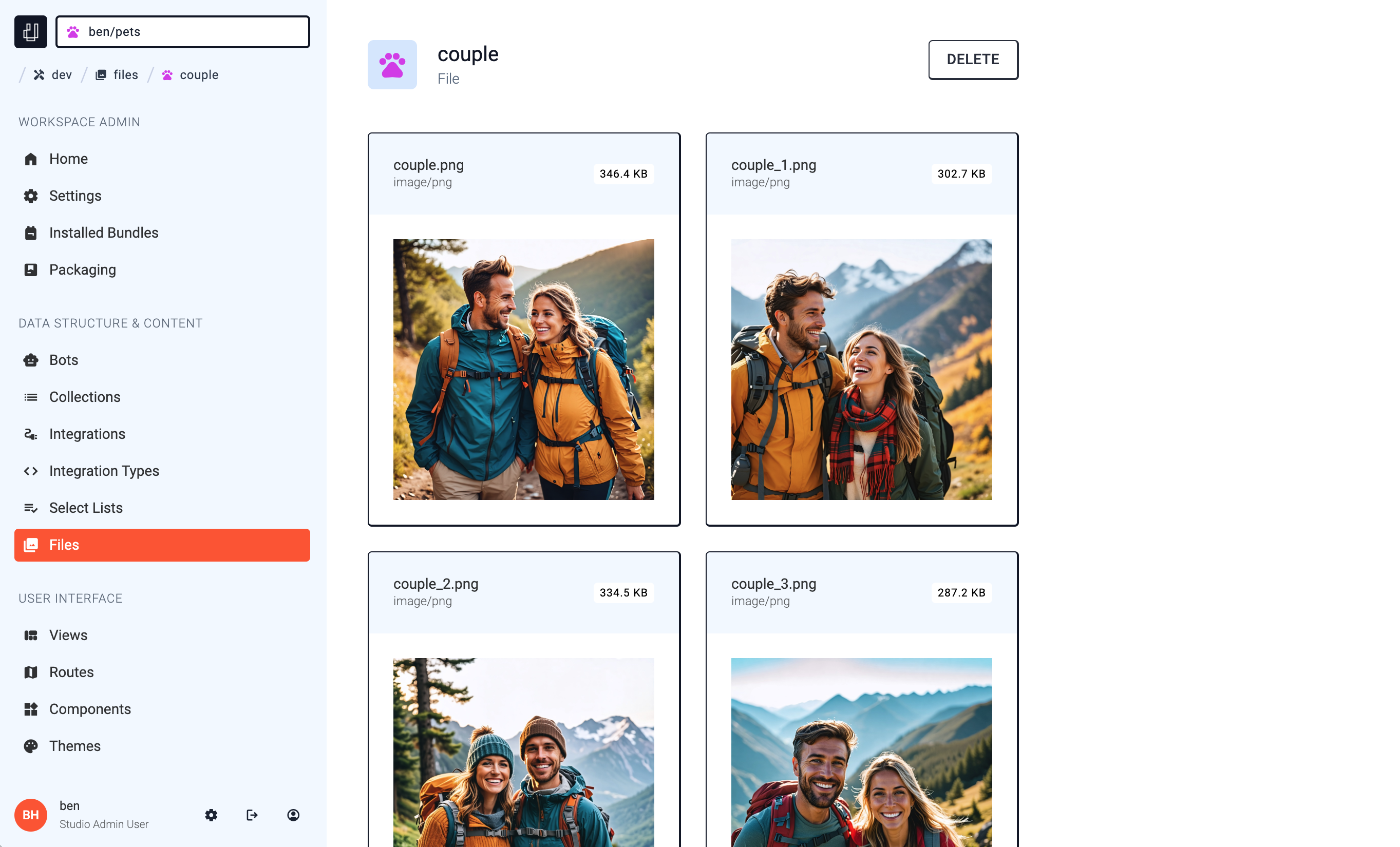Select the couple breadcrumb

click(199, 75)
